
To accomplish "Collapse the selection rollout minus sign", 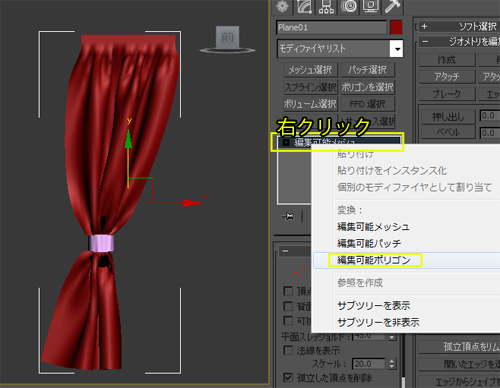I will 285,251.
